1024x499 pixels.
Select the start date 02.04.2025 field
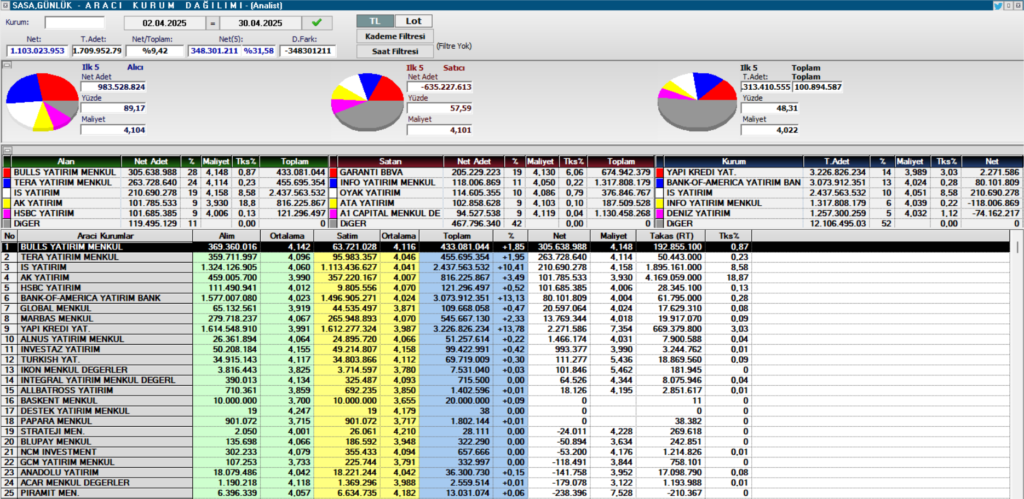pos(165,23)
